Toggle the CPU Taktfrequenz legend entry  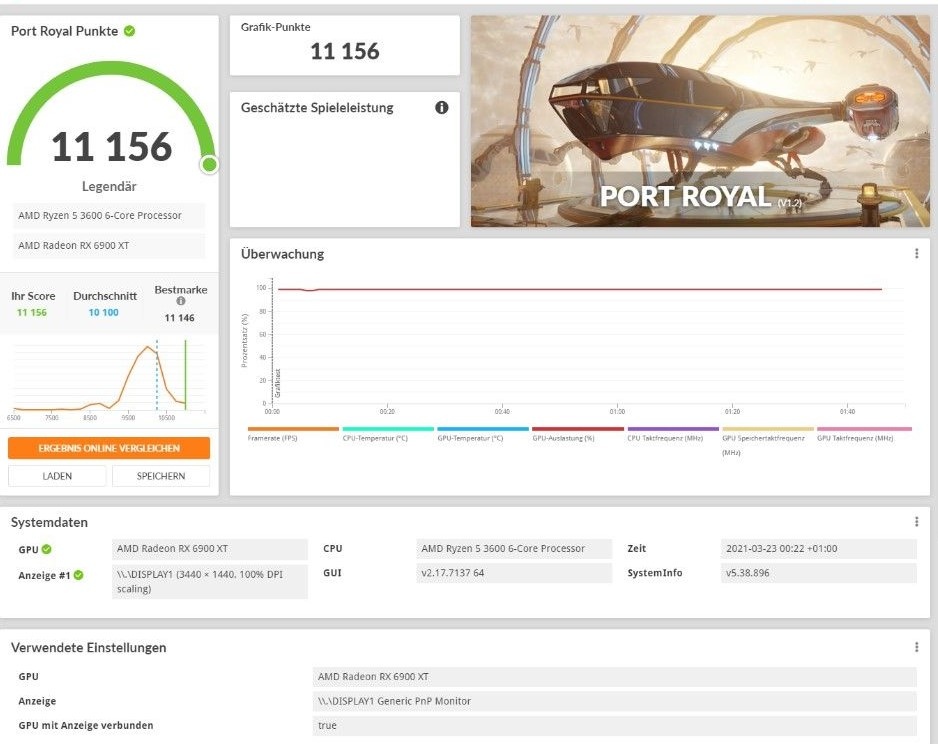tap(673, 435)
